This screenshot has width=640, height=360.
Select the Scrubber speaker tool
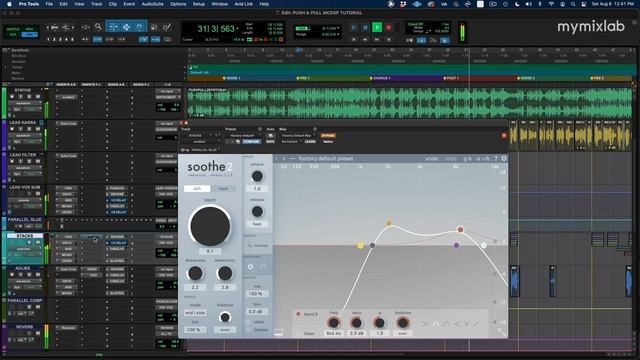[x=154, y=27]
